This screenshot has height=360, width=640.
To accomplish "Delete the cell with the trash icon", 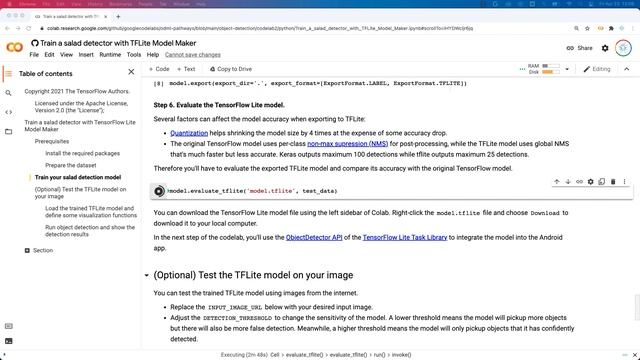I will click(613, 182).
